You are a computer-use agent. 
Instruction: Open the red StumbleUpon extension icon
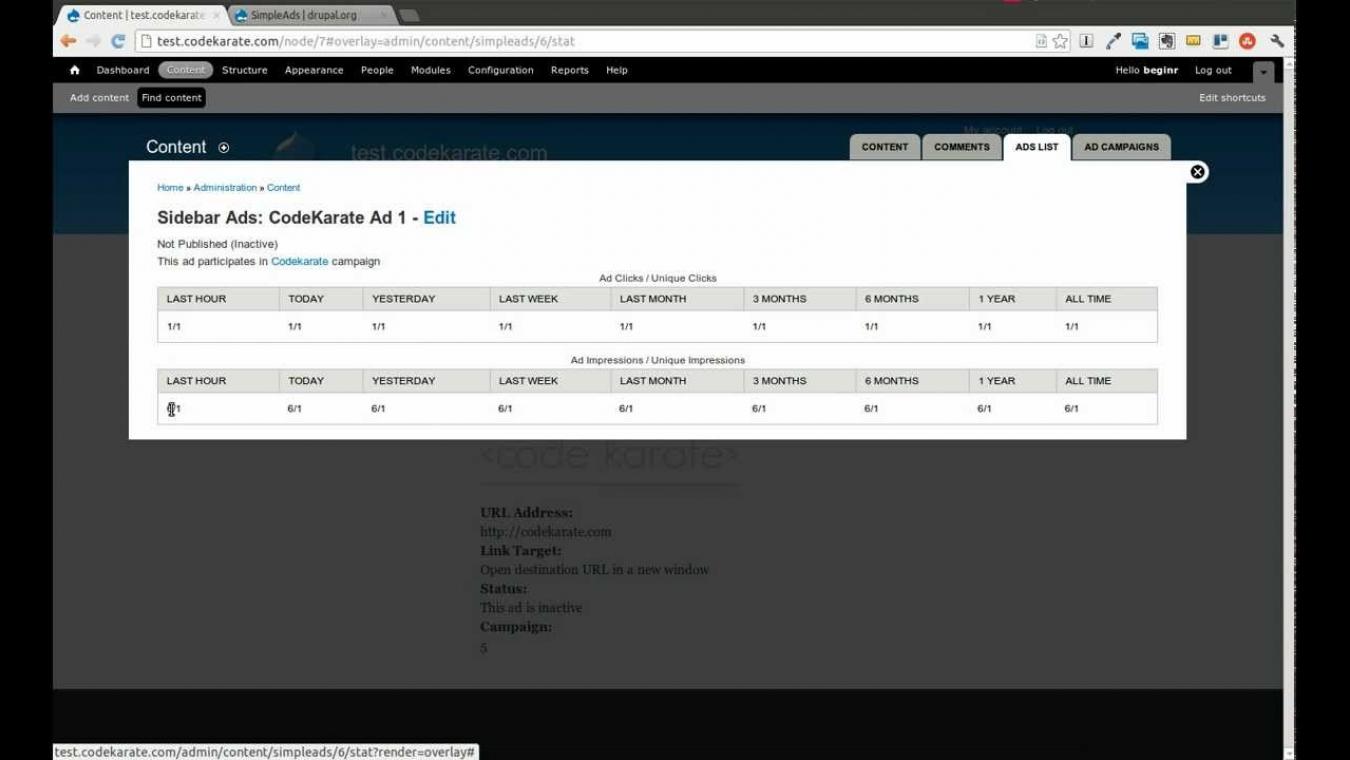pos(1247,41)
